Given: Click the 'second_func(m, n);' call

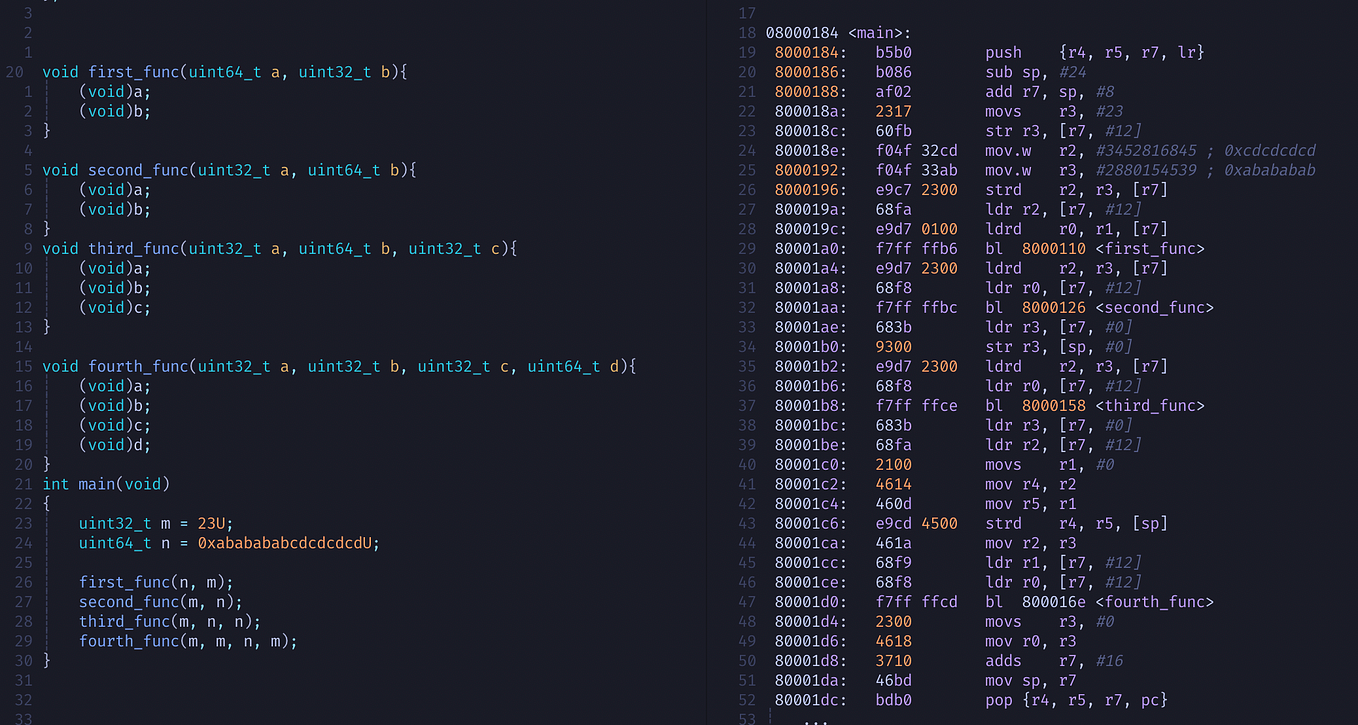Looking at the screenshot, I should coord(161,602).
